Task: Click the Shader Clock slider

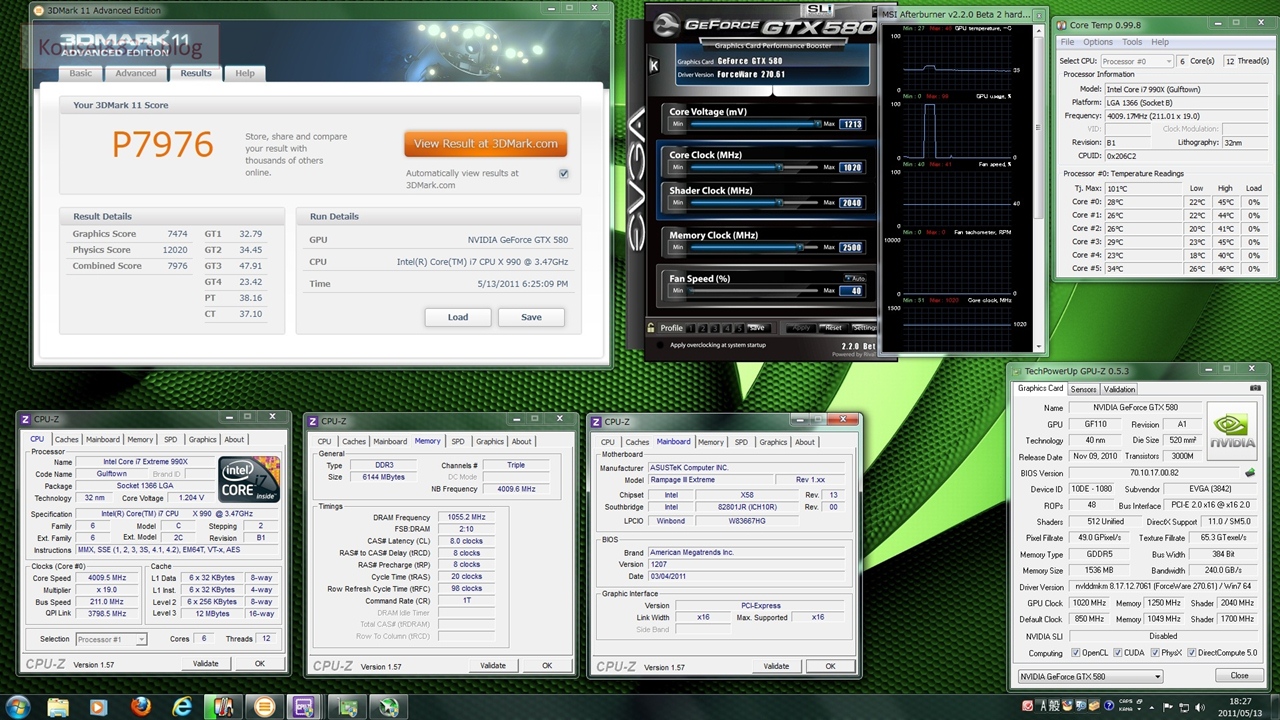Action: (753, 203)
